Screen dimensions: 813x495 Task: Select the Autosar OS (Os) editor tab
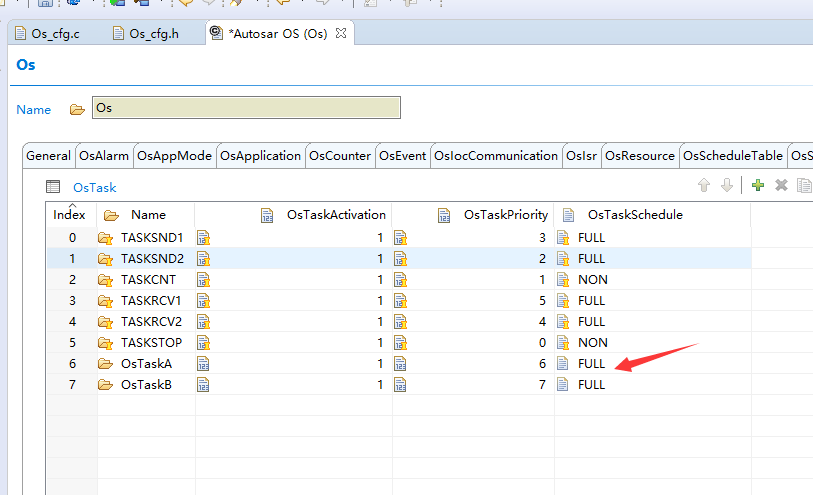point(278,34)
